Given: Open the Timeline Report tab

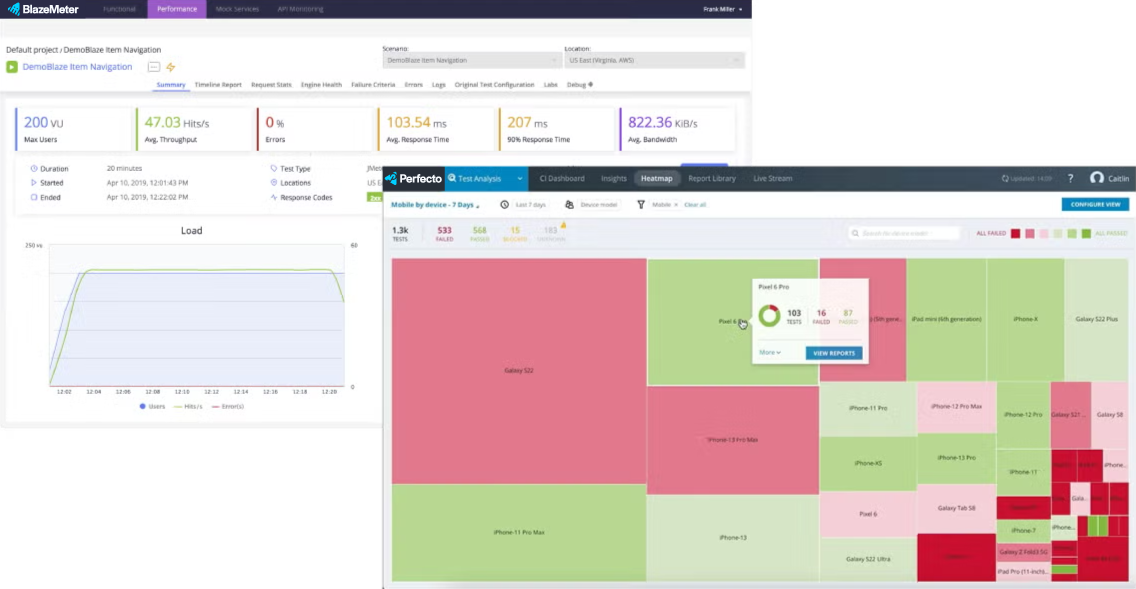Looking at the screenshot, I should (218, 85).
